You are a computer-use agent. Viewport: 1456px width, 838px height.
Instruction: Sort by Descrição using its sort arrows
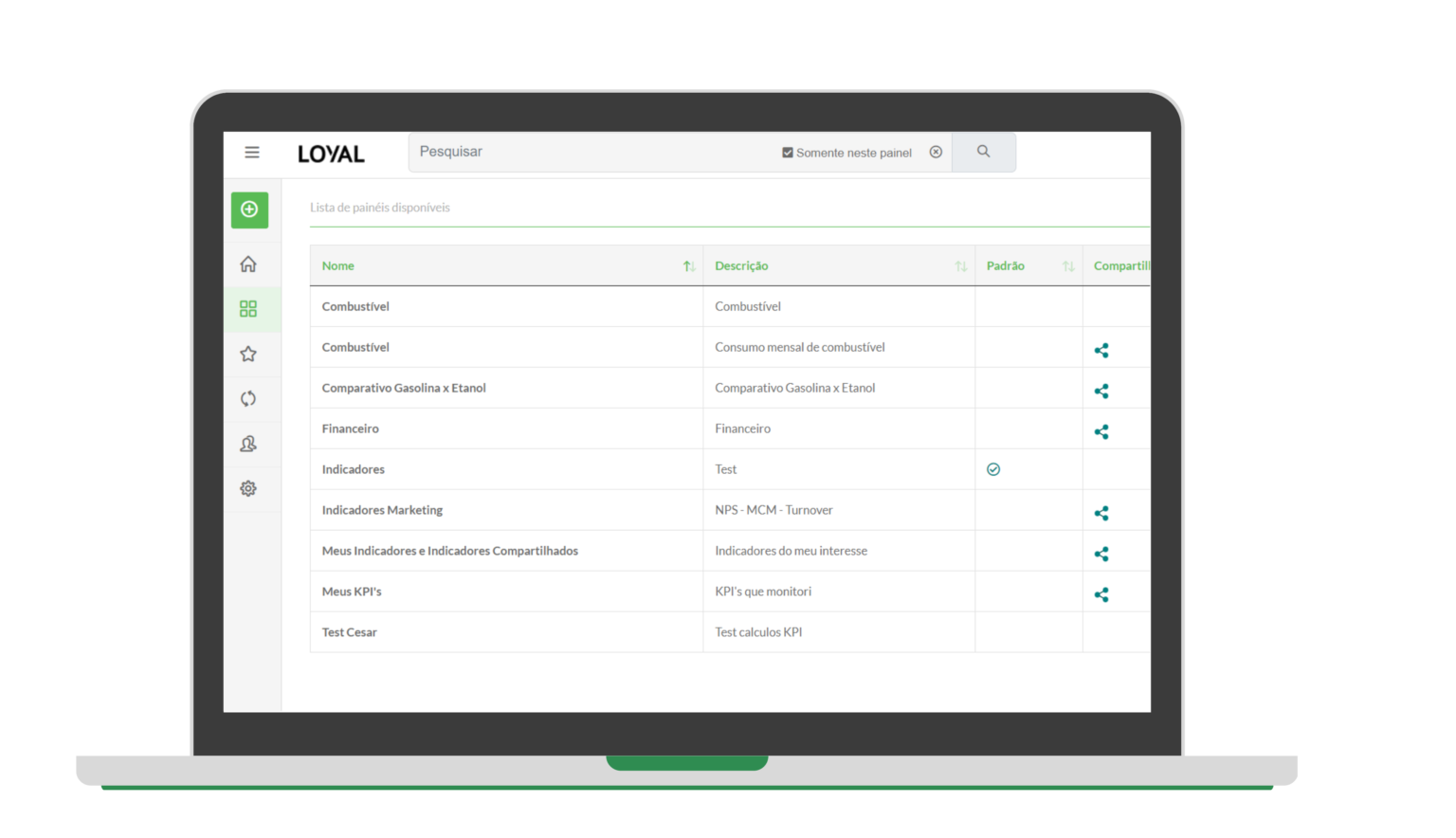961,265
